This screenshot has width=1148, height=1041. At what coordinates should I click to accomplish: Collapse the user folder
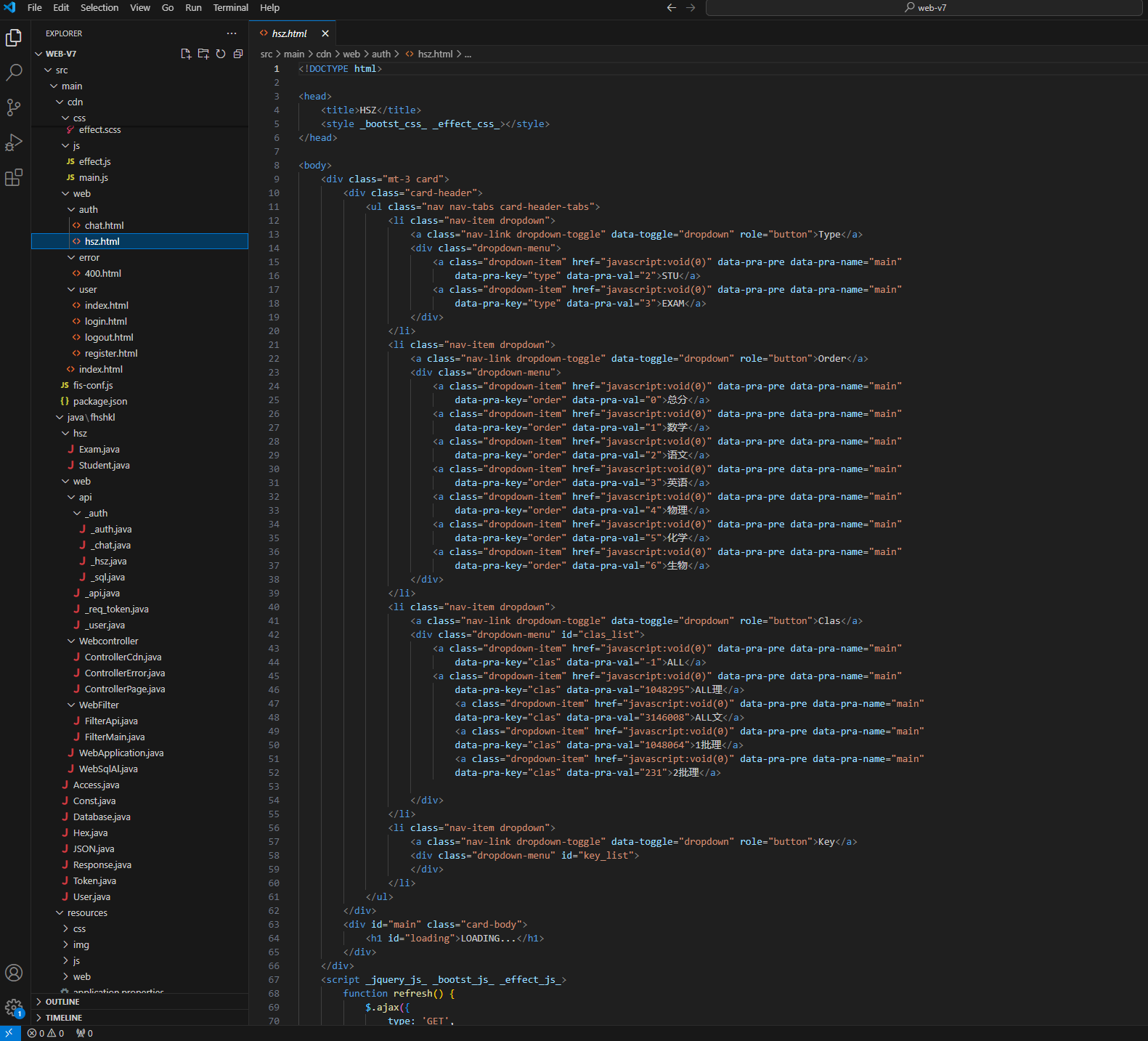pyautogui.click(x=139, y=289)
